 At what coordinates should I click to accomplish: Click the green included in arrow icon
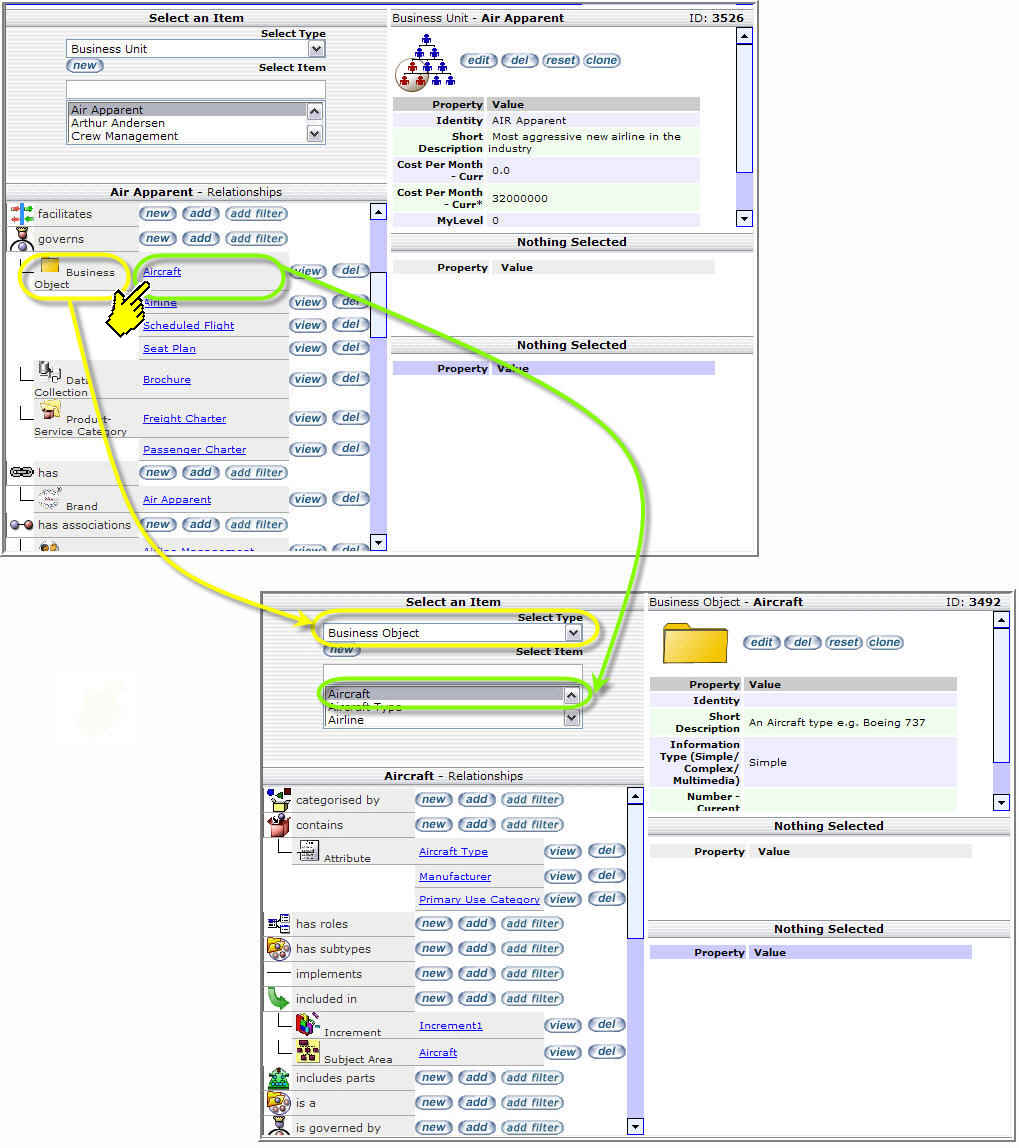coord(279,999)
